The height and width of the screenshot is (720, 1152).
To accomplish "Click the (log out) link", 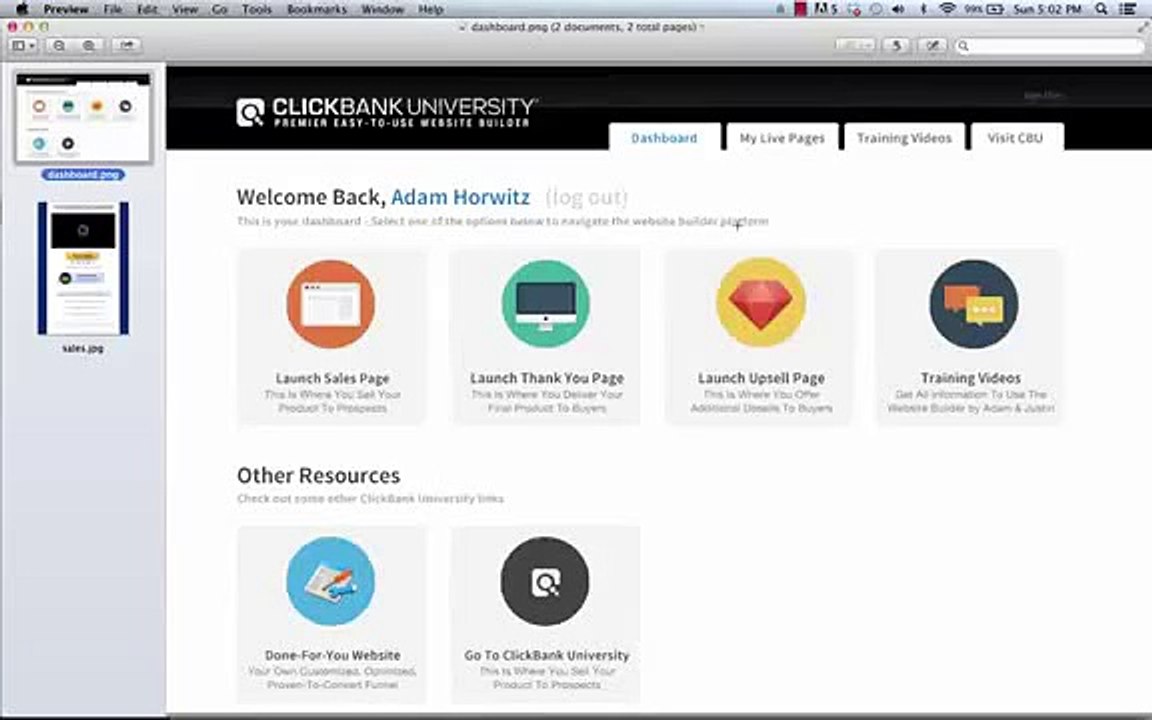I will pos(586,198).
